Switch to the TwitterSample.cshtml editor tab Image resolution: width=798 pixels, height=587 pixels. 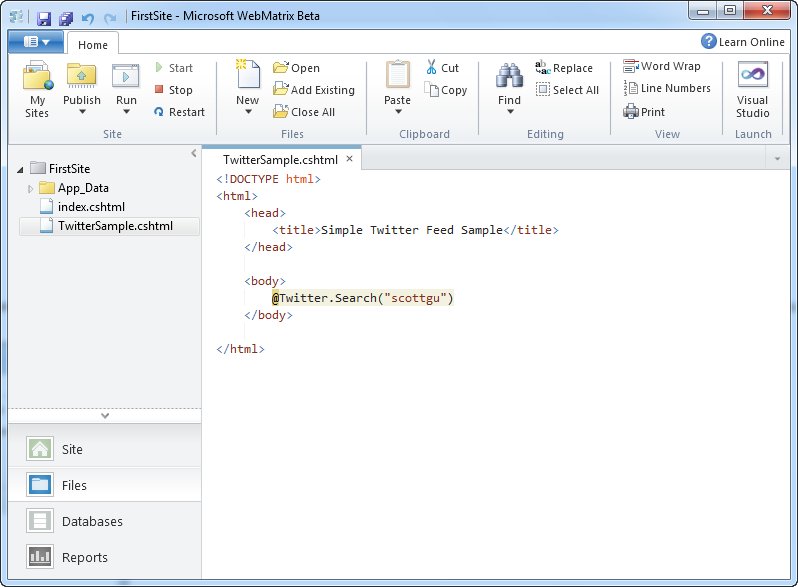[280, 160]
